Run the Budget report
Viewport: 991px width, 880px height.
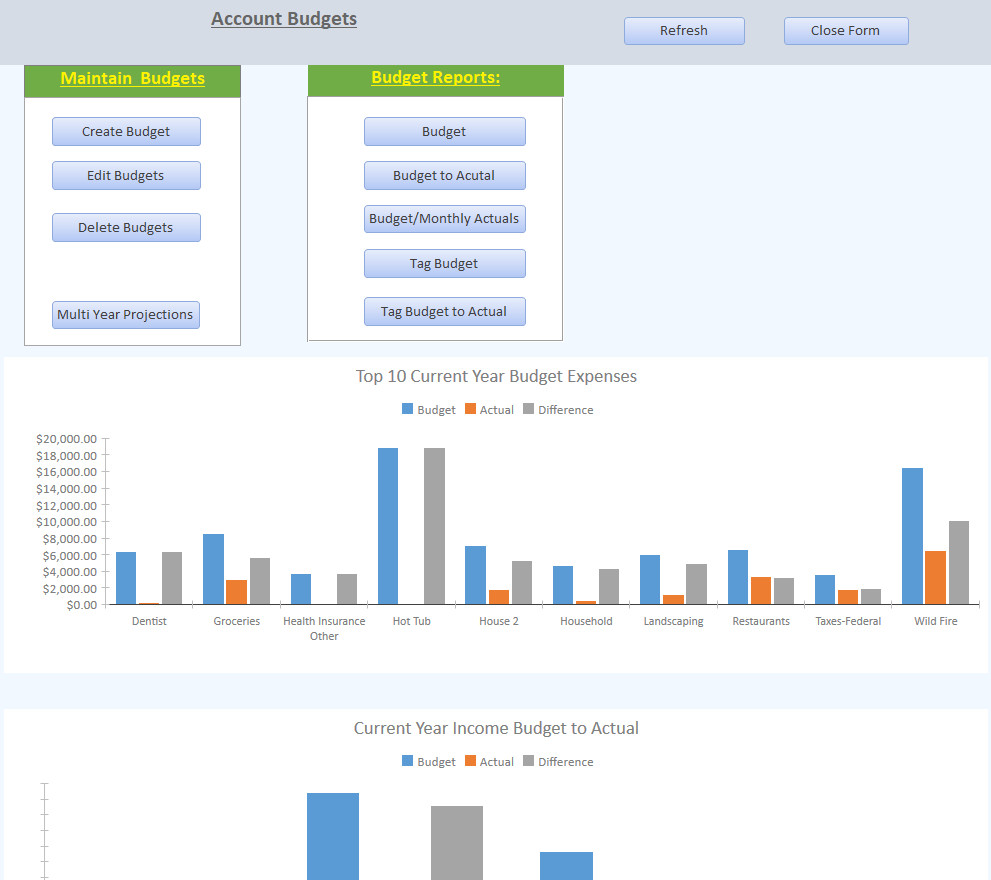(444, 131)
